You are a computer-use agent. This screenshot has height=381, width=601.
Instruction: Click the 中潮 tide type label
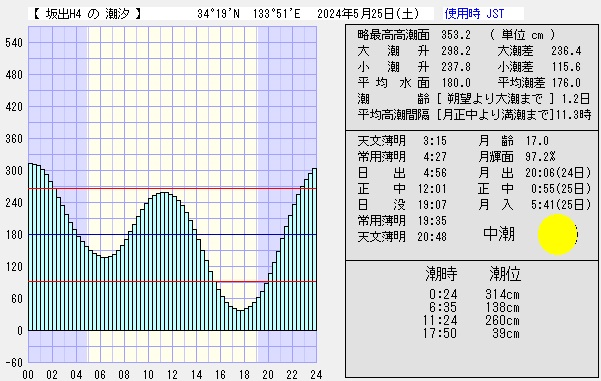click(x=499, y=233)
